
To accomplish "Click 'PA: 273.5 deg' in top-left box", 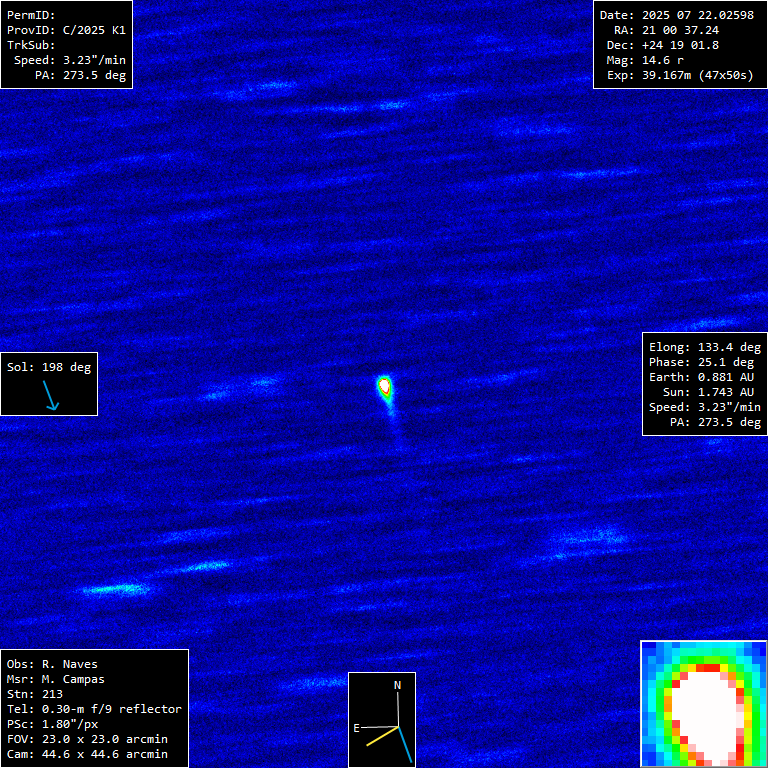I will point(80,75).
